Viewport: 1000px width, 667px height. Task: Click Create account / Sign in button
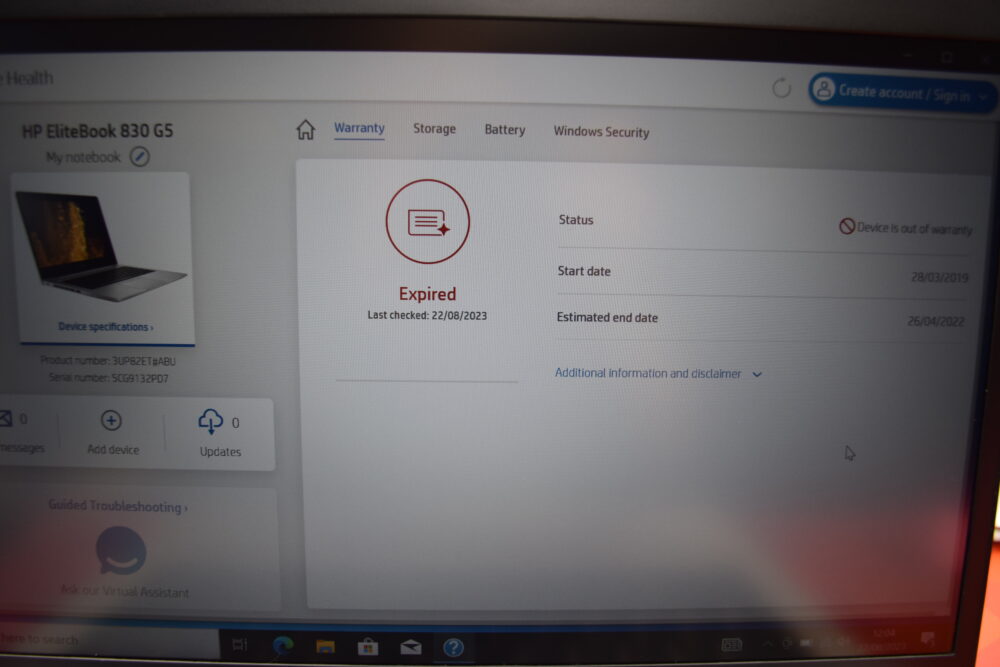pyautogui.click(x=902, y=93)
